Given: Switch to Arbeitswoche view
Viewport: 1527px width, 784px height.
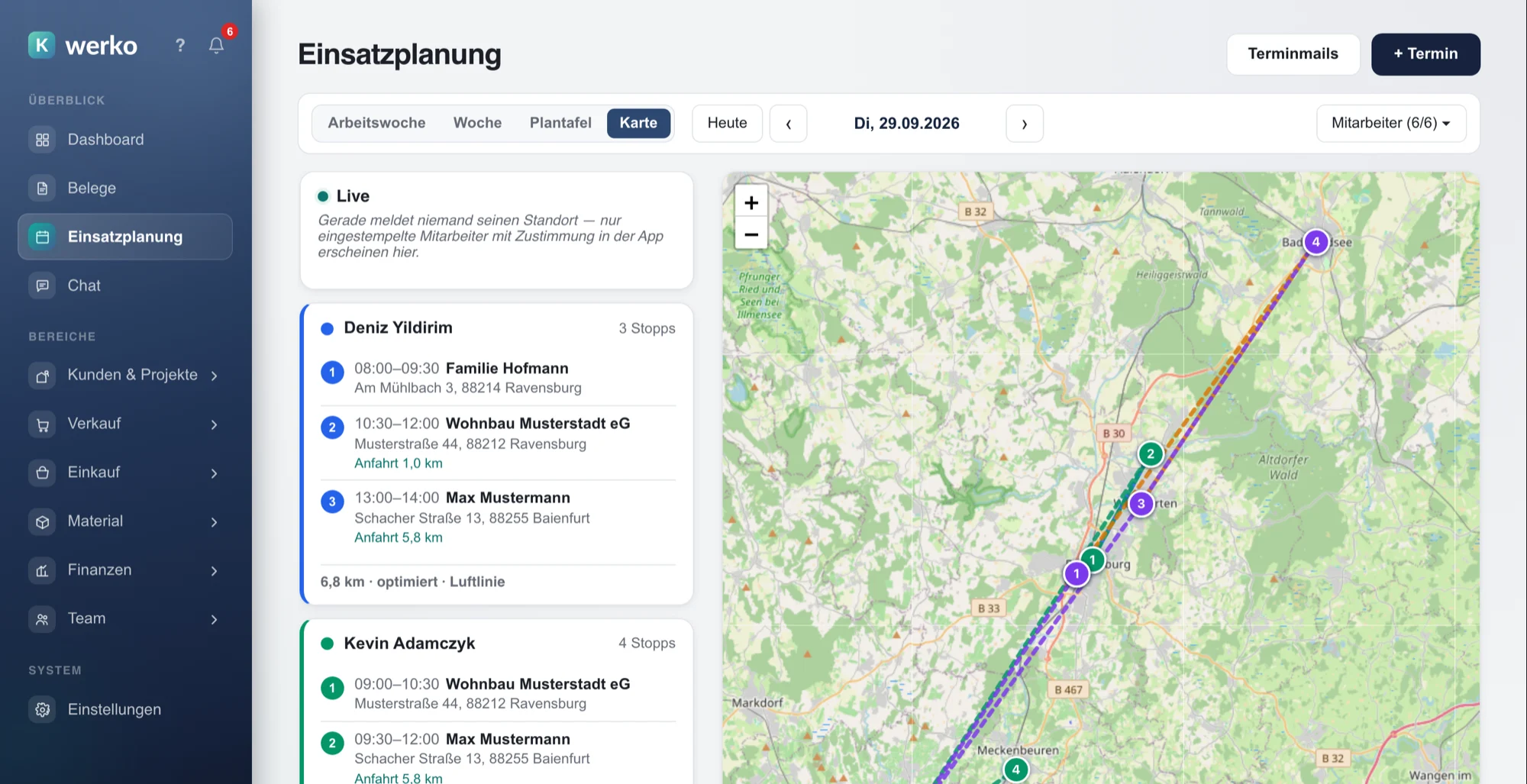Looking at the screenshot, I should (376, 123).
